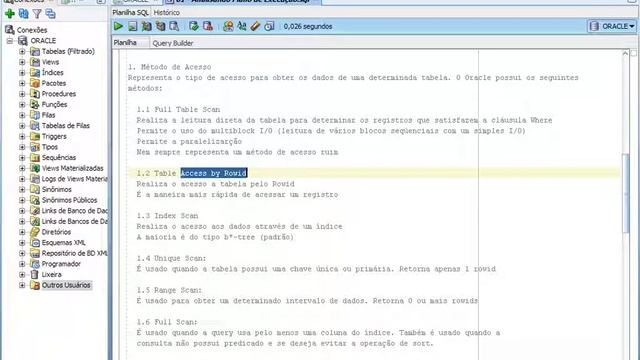Expand the Sequências tree node

tap(22, 158)
